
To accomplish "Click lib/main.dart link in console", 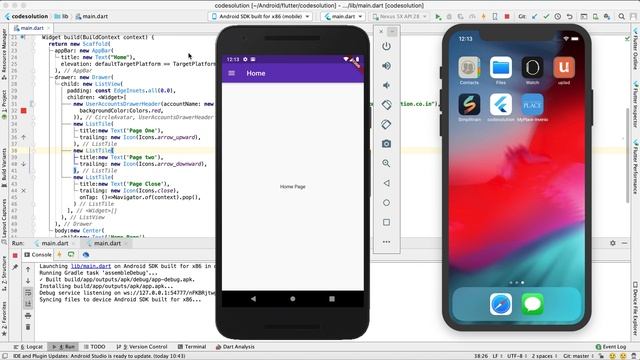I will [91, 266].
